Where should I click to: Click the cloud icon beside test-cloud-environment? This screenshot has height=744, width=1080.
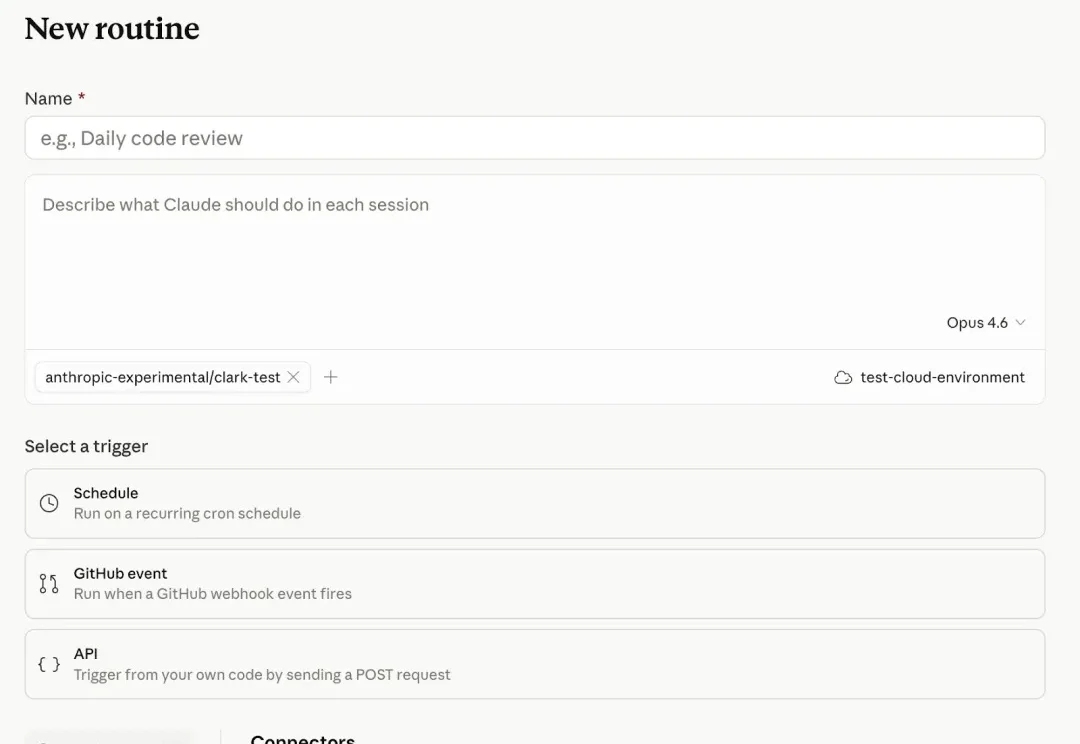(843, 377)
